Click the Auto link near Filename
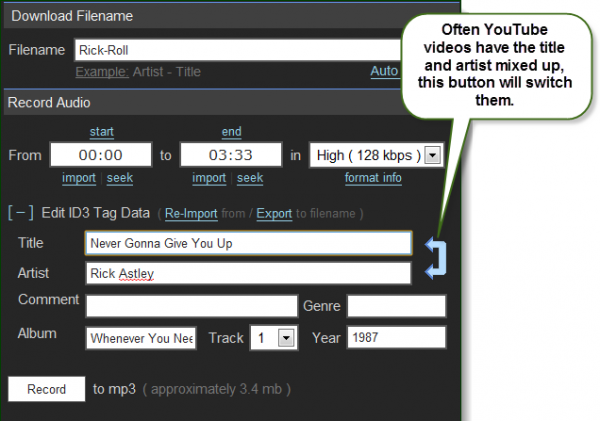Viewport: 600px width, 421px height. (x=384, y=71)
